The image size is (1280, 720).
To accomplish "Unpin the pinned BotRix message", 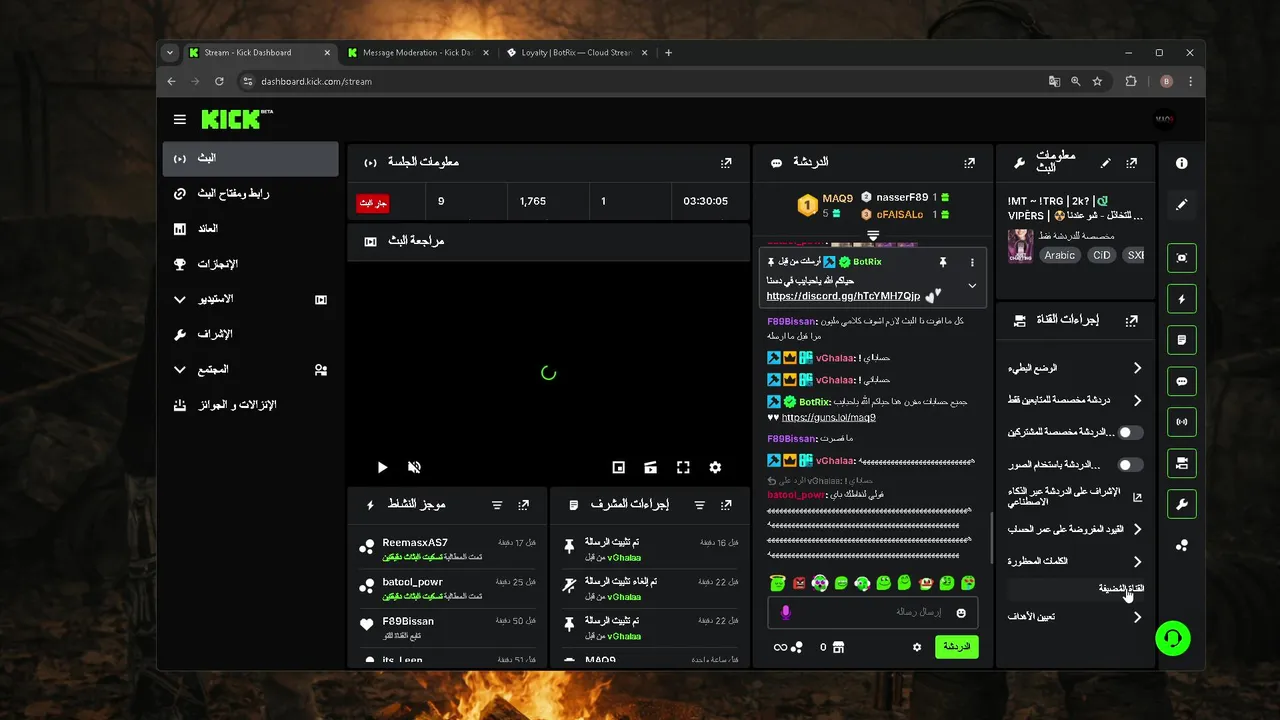I will pos(942,262).
